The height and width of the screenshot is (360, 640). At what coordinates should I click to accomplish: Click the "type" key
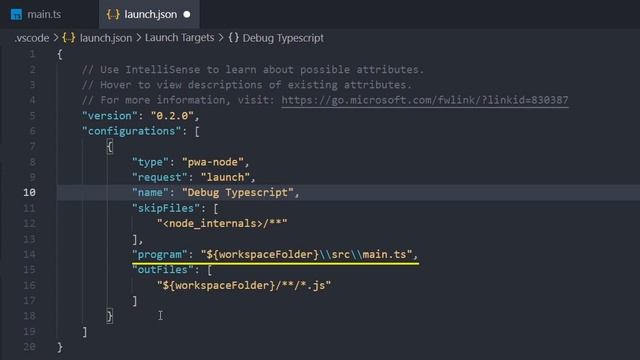coord(150,162)
